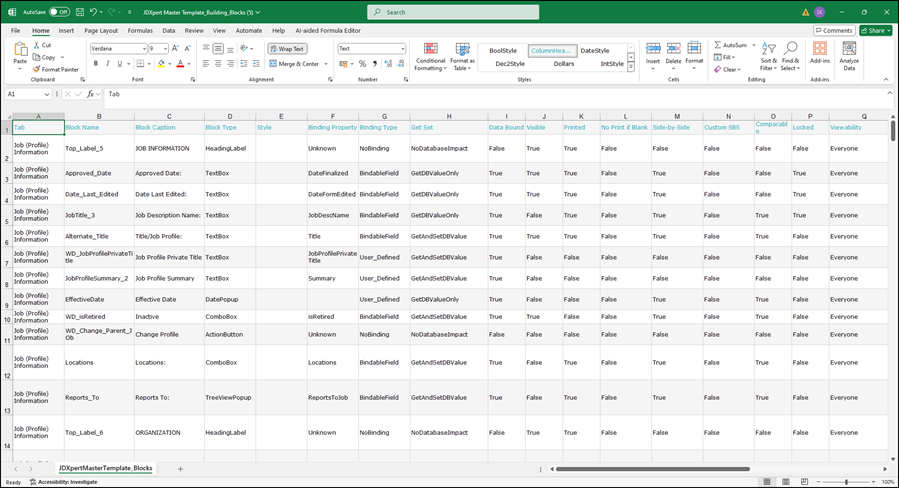Open the Name Box dropdown arrow

pos(46,94)
